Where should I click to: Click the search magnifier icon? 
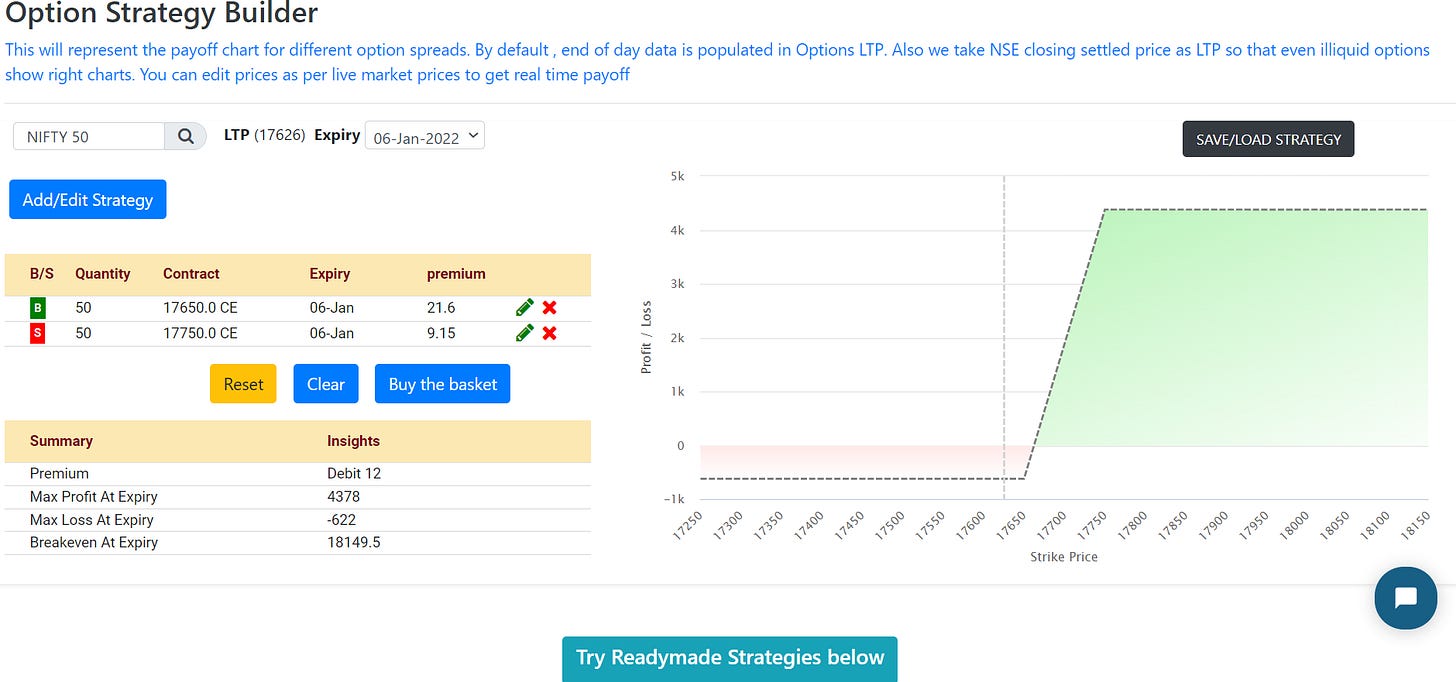click(x=185, y=136)
